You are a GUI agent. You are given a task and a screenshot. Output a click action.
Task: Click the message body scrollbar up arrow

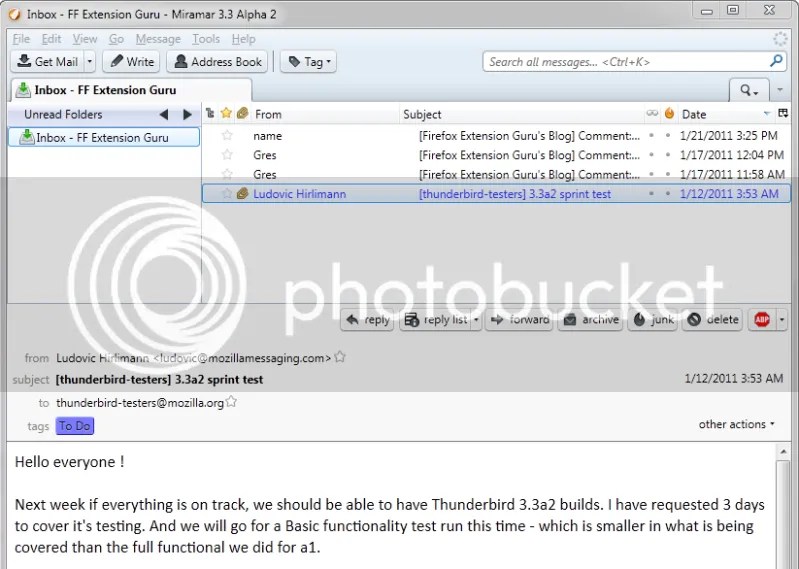coord(783,452)
